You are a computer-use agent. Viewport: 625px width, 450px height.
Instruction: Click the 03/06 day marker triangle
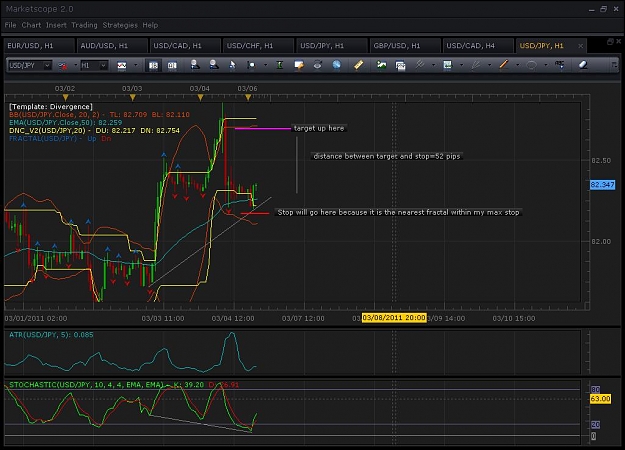pyautogui.click(x=248, y=97)
